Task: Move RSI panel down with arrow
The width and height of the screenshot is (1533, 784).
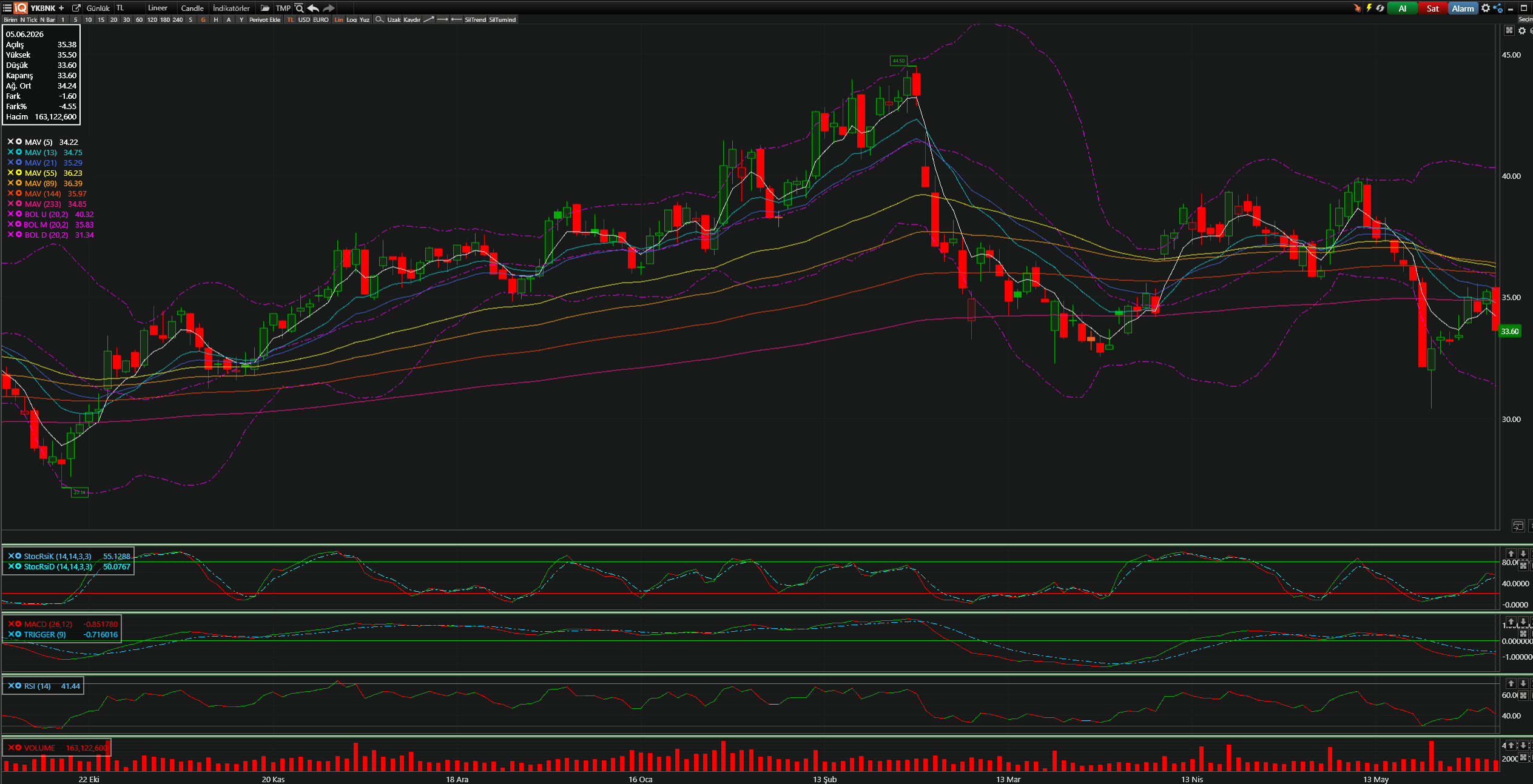Action: tap(1523, 683)
